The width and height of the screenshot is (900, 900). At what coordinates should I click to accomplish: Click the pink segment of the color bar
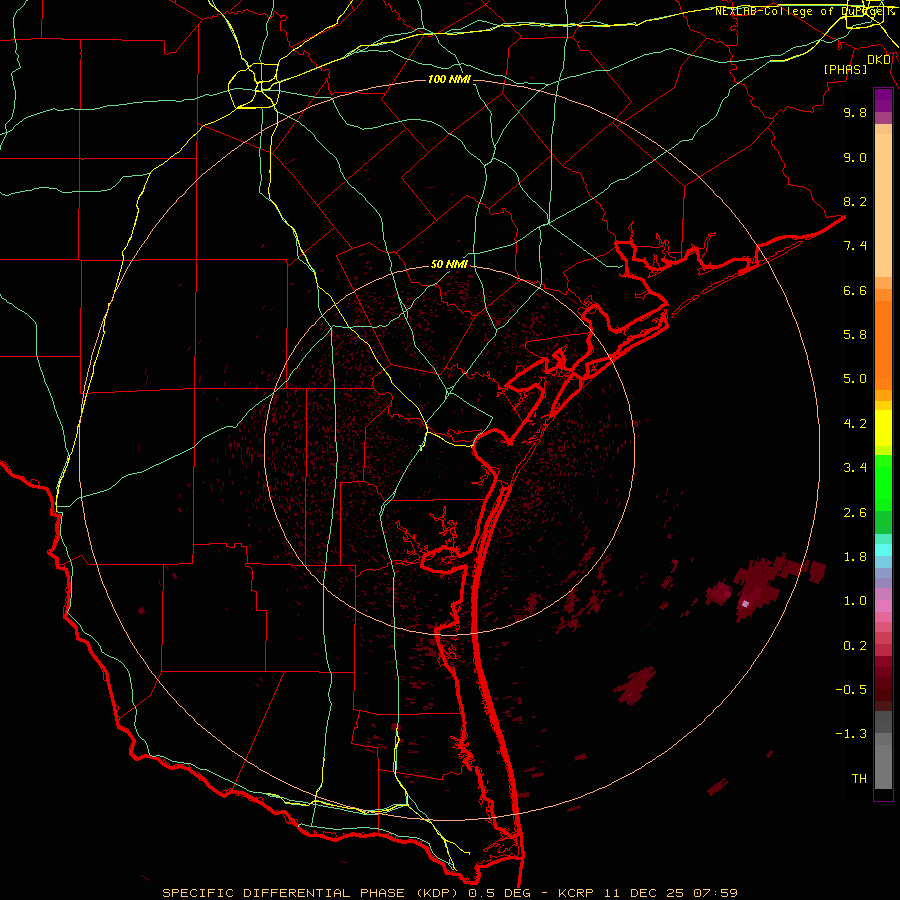click(883, 606)
